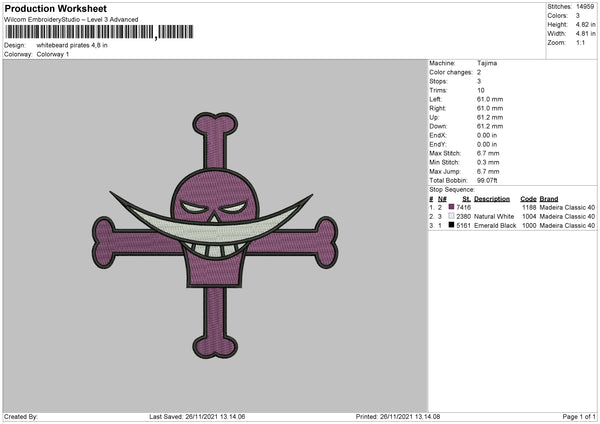Click the Max Jump value 6.7 mm
Viewport: 600px width, 424px height.
click(x=488, y=171)
